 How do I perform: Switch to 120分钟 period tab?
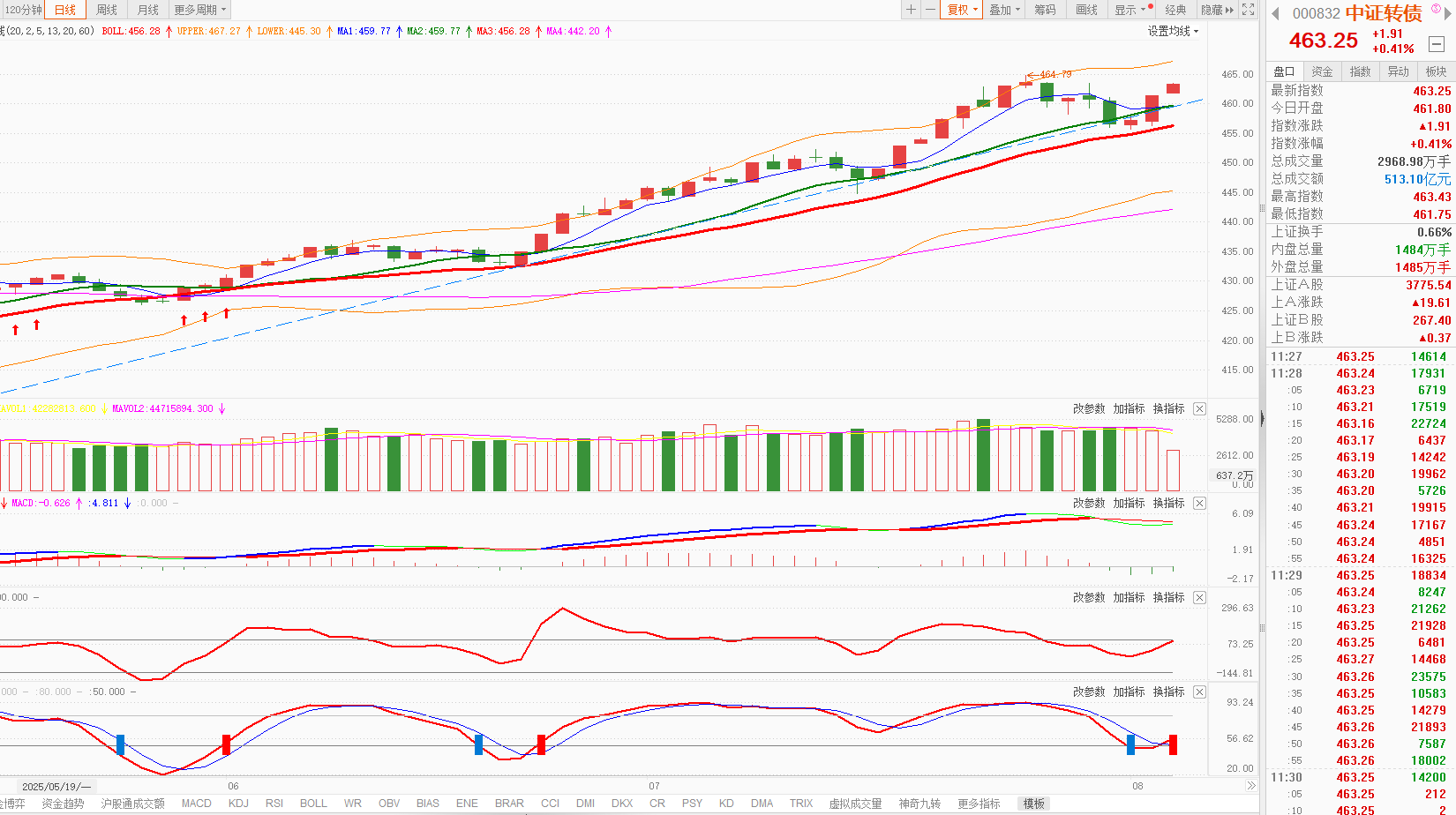[x=22, y=10]
